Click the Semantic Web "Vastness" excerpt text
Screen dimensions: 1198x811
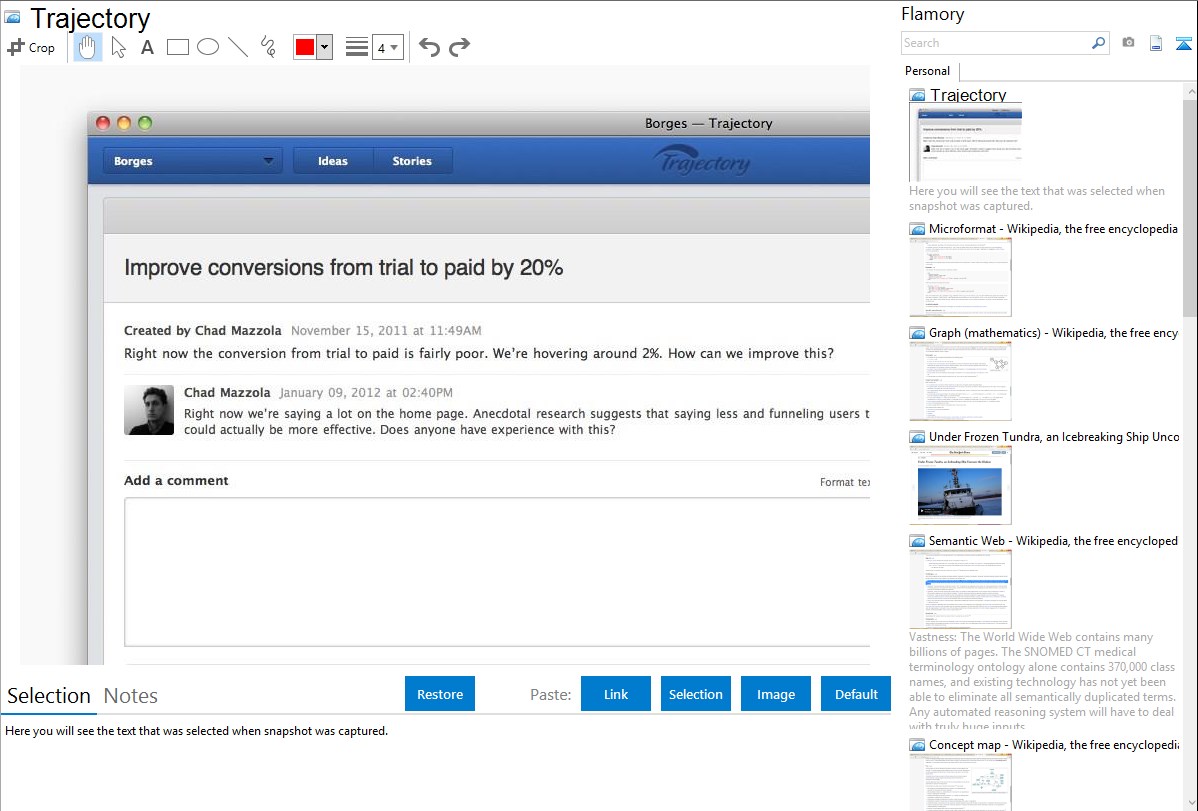click(1042, 680)
